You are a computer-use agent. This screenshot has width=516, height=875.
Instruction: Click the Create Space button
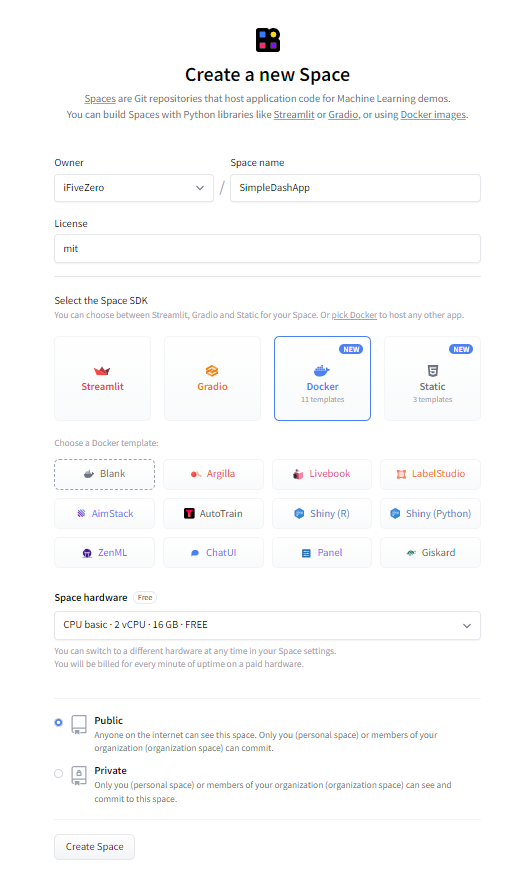coord(94,847)
